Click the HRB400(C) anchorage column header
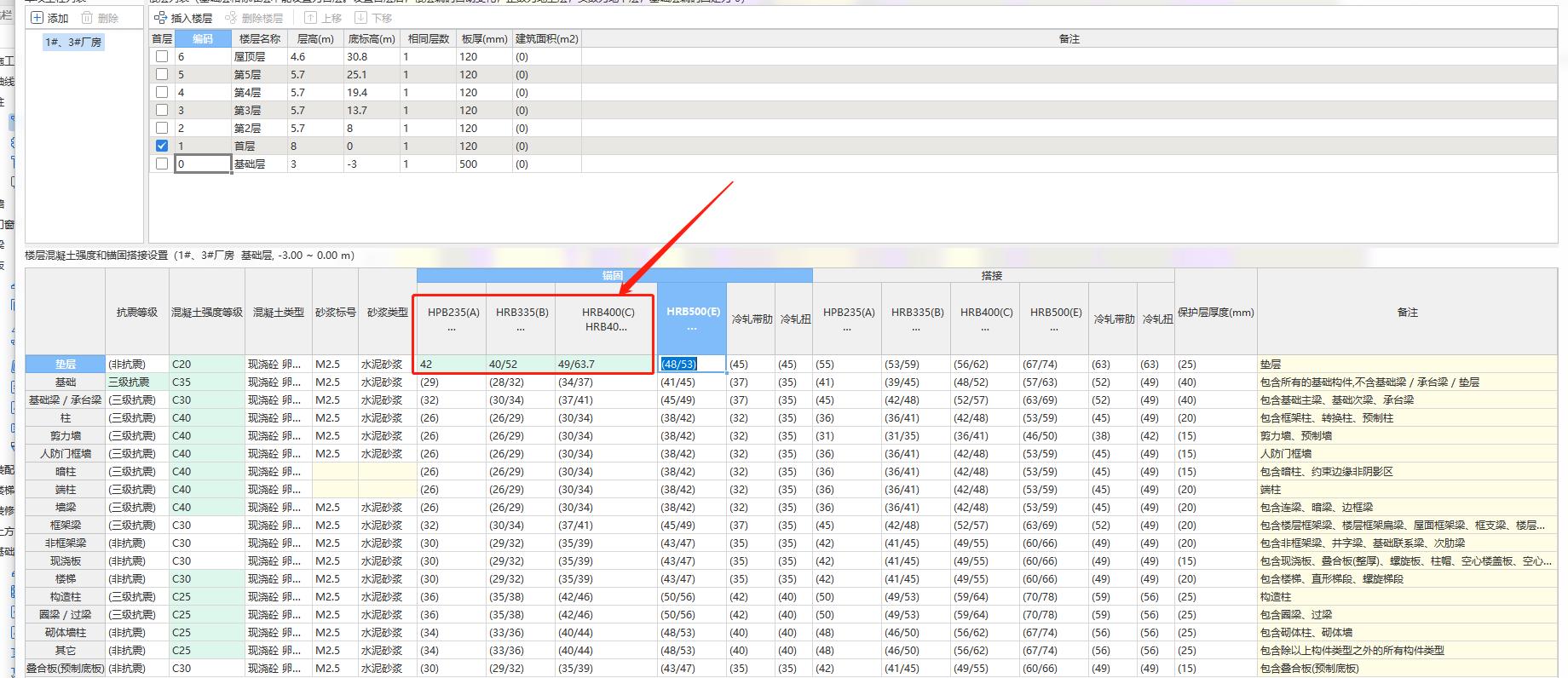The width and height of the screenshot is (1568, 678). click(x=606, y=319)
